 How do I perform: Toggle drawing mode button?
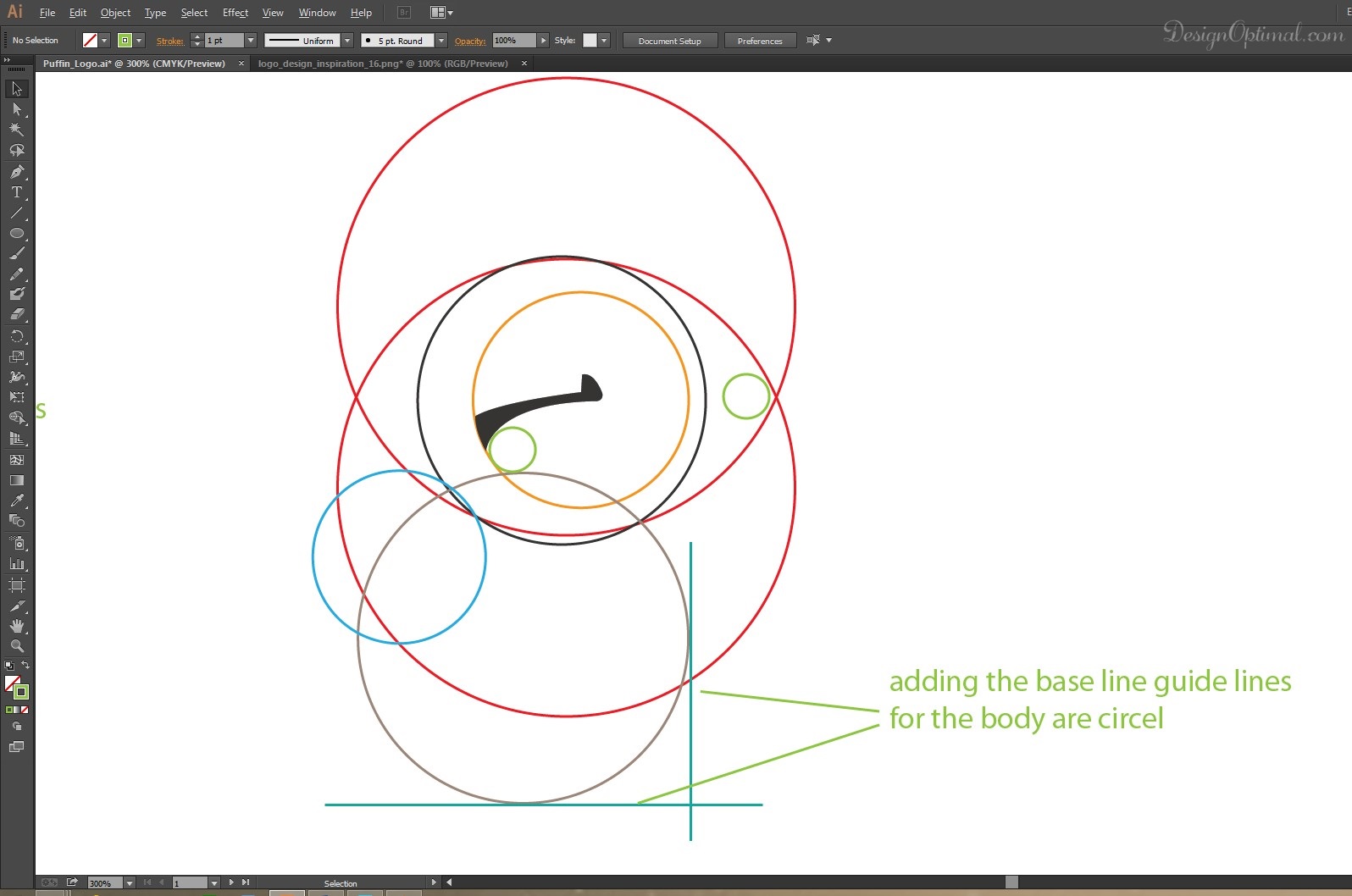coord(17,727)
